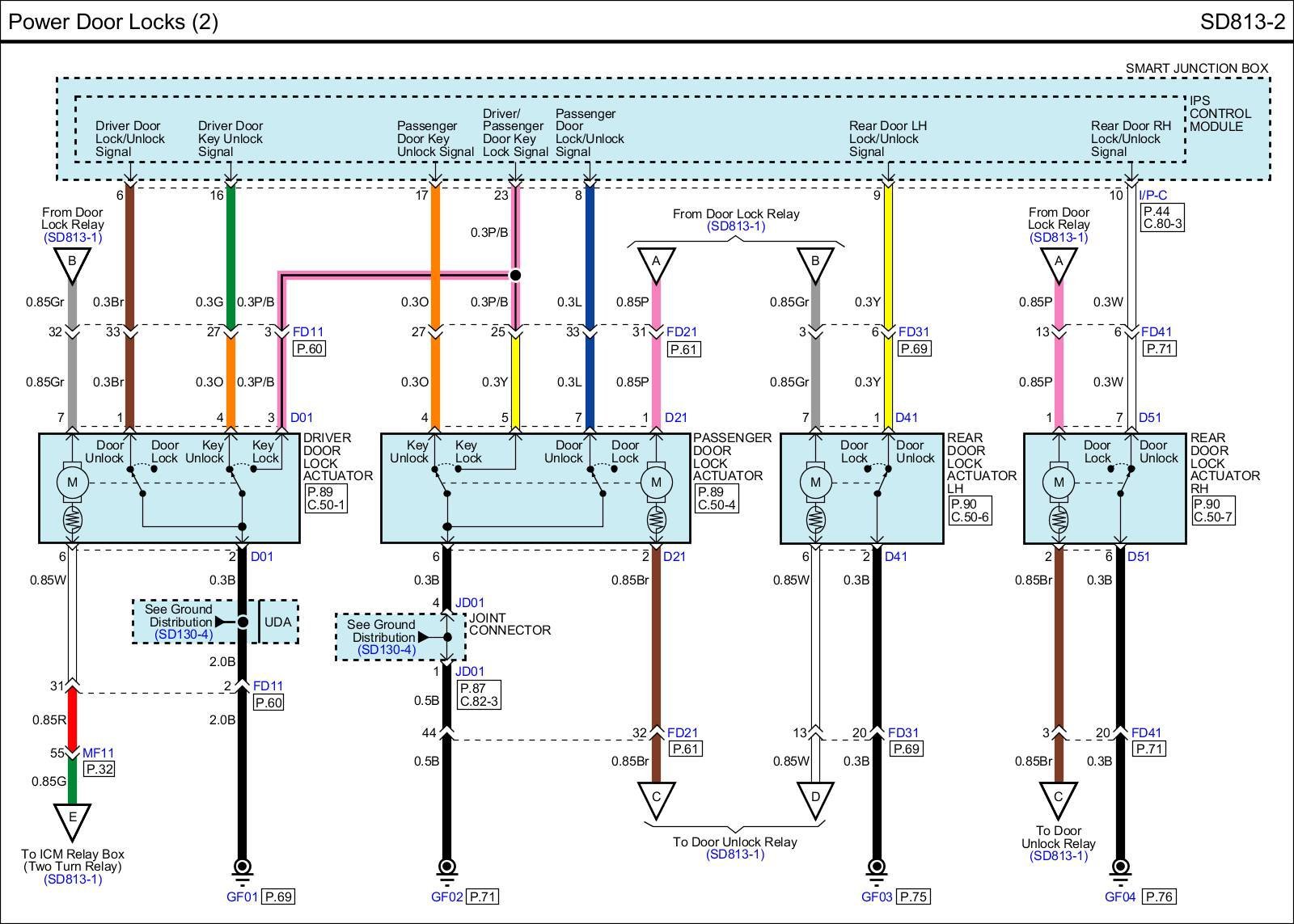
Task: Click the motor symbol in Passenger Door Lock Actuator
Action: pos(656,483)
